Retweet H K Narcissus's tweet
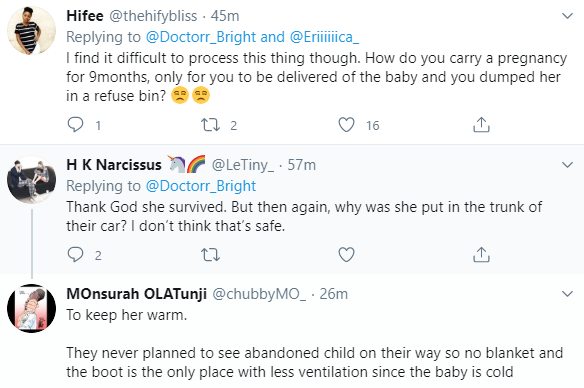This screenshot has height=388, width=584. click(x=210, y=255)
